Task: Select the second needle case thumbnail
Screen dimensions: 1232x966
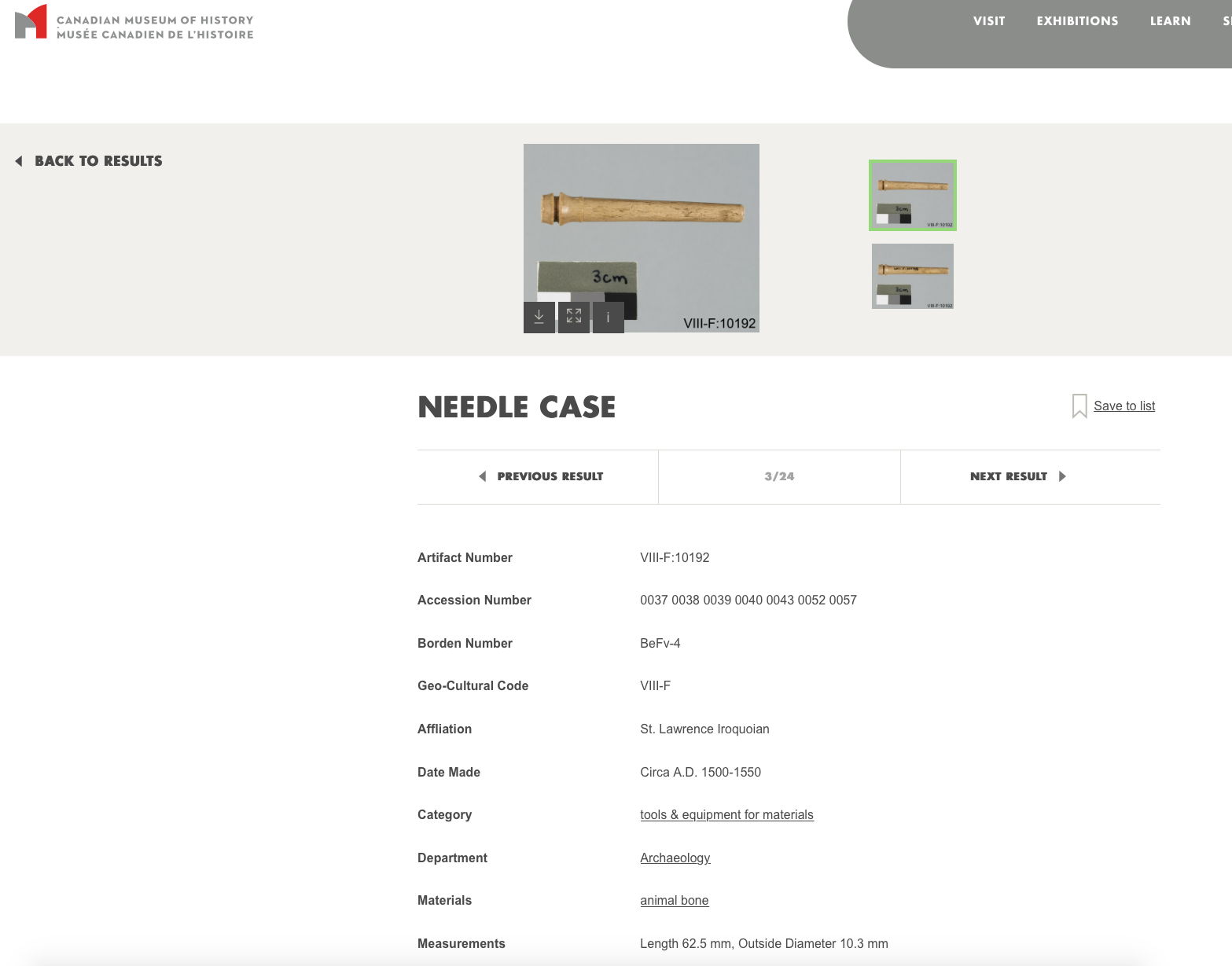Action: click(912, 276)
